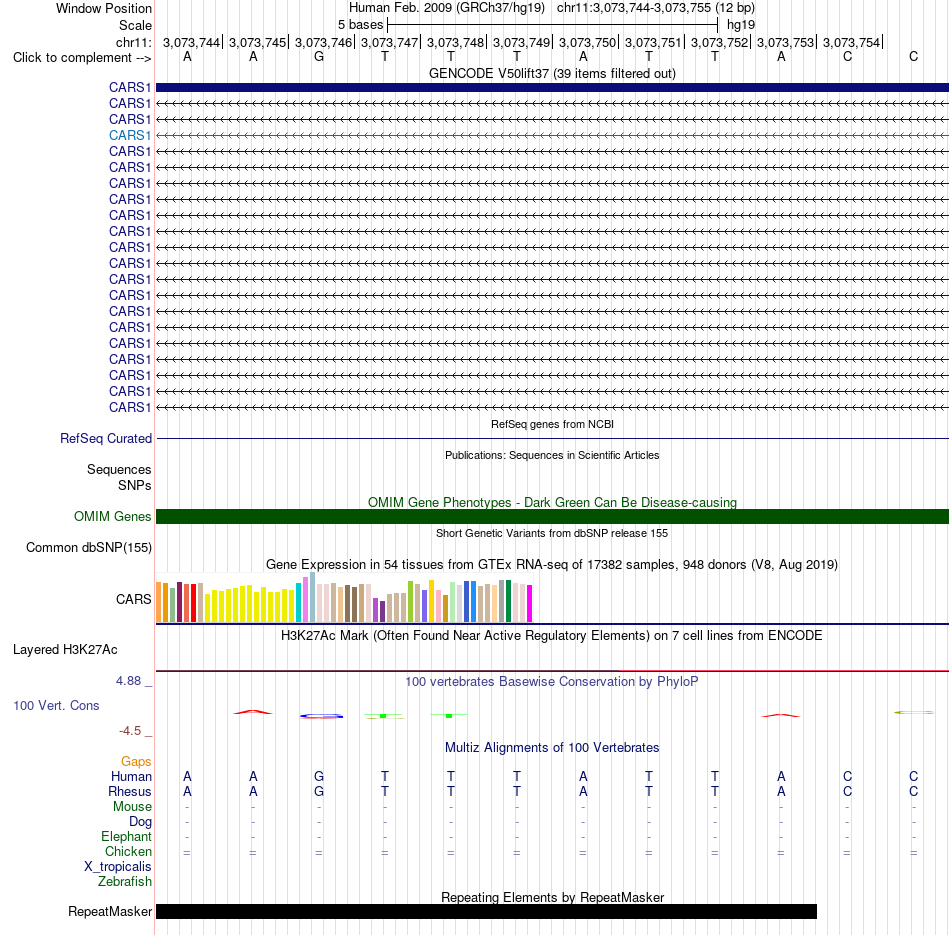Click the Dog species label
This screenshot has width=950, height=935.
pyautogui.click(x=140, y=822)
